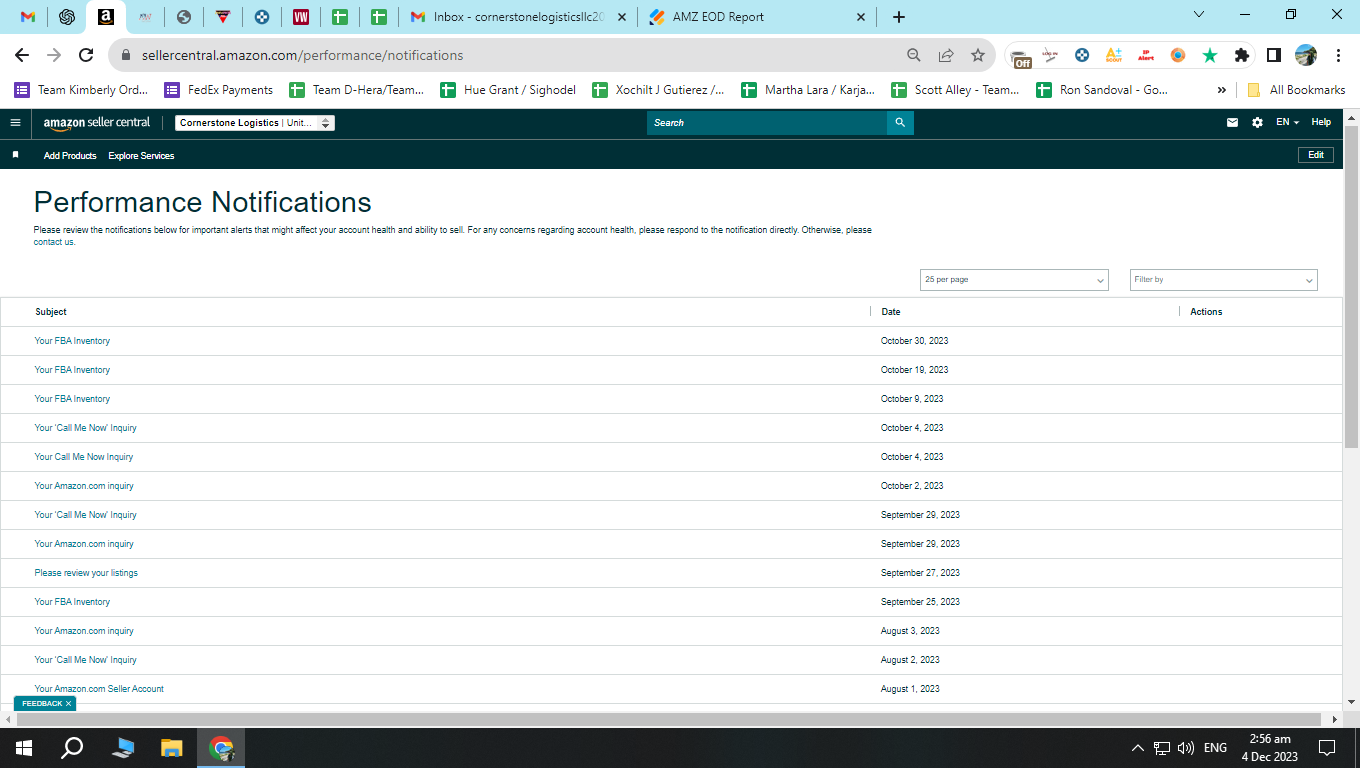Screen dimensions: 1360x768
Task: Click the browser address bar URL
Action: coord(303,55)
